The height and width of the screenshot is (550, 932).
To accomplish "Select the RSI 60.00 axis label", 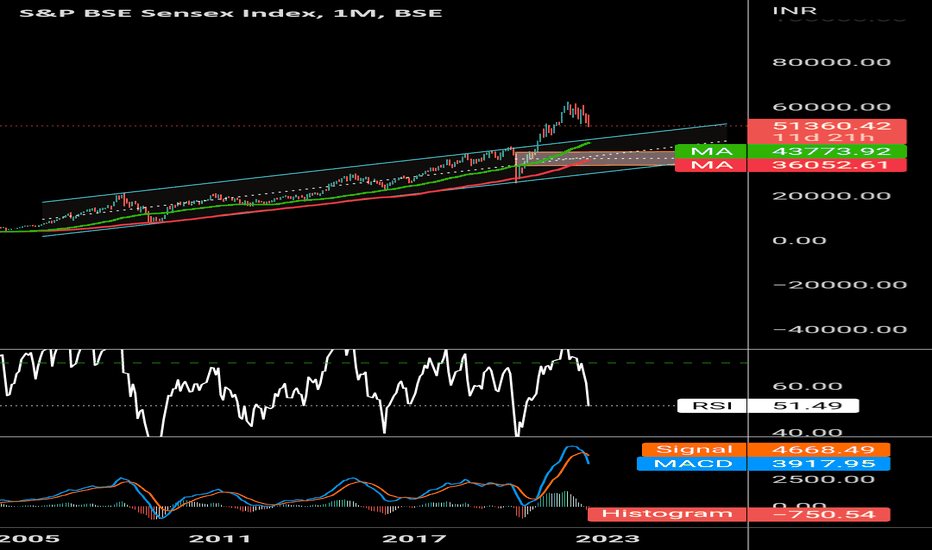I will pos(807,386).
